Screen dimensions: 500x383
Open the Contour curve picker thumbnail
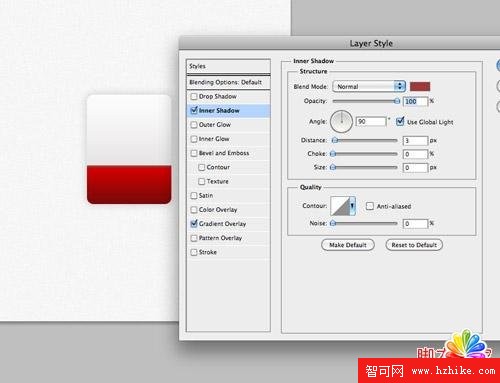click(340, 206)
